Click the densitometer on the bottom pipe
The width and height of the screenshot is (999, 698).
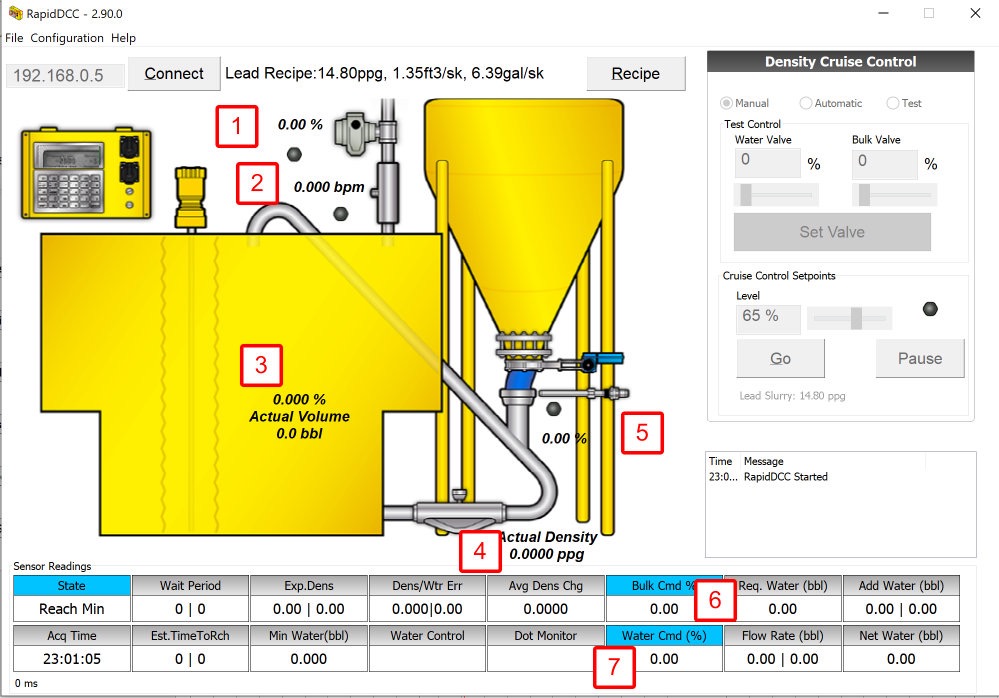pos(459,512)
